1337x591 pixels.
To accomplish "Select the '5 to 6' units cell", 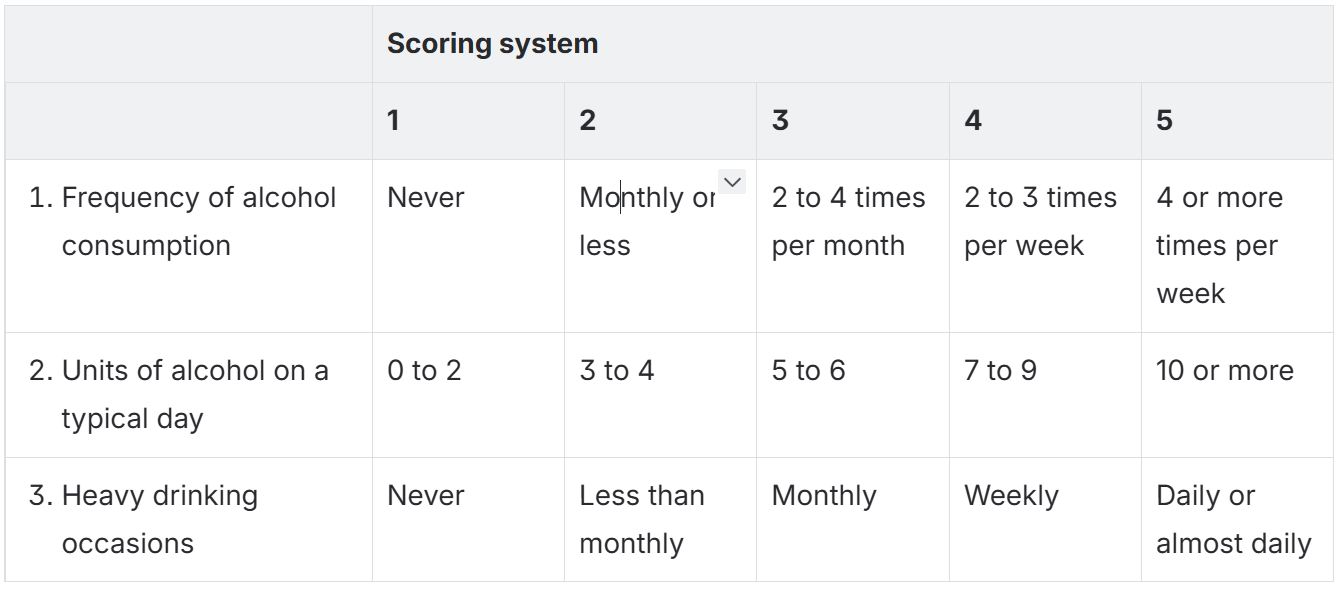I will tap(808, 371).
